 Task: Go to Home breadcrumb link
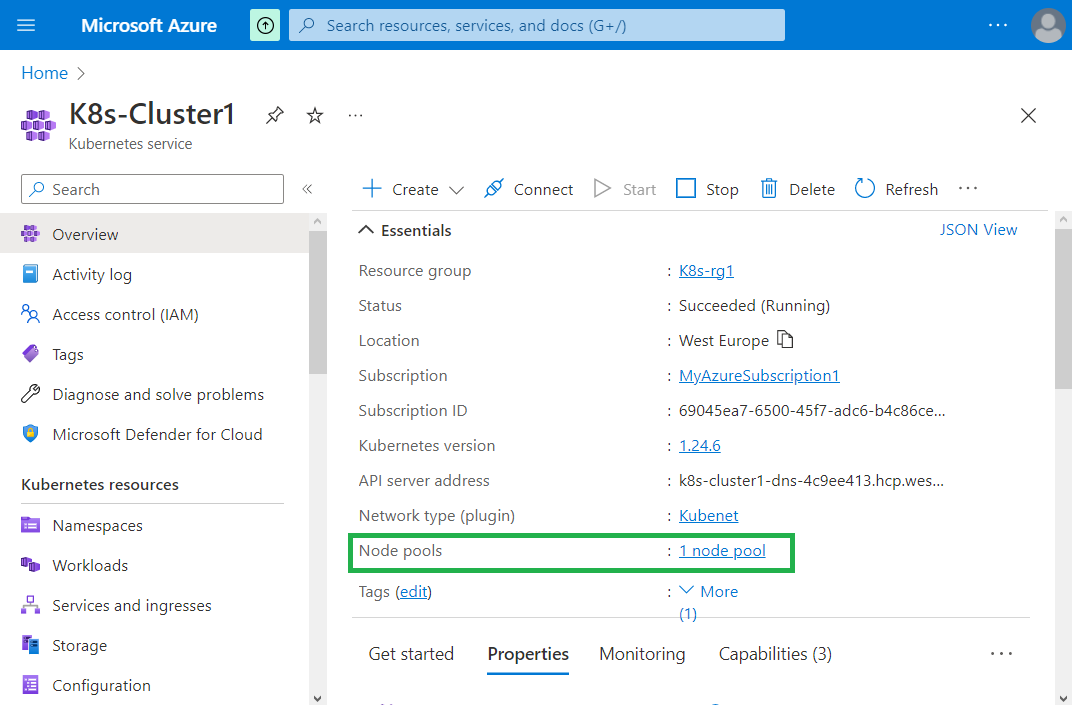point(44,73)
